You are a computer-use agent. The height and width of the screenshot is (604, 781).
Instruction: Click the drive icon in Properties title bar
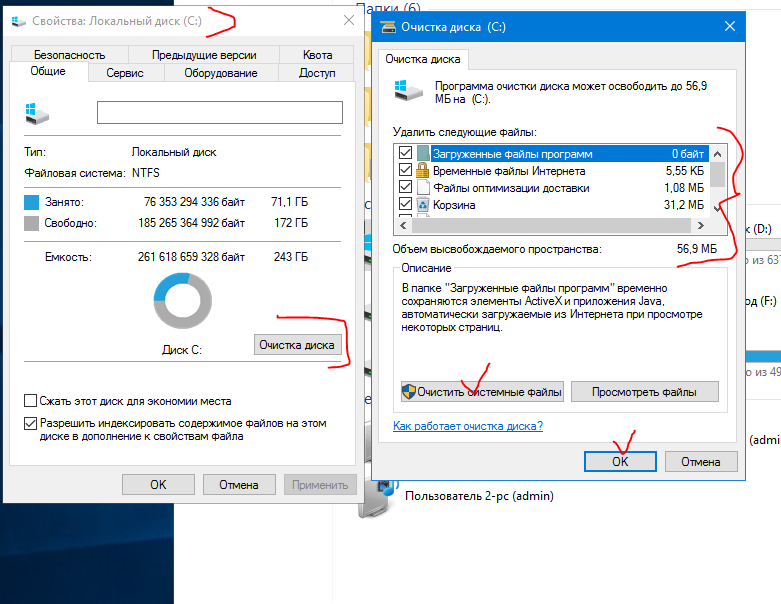(x=18, y=21)
